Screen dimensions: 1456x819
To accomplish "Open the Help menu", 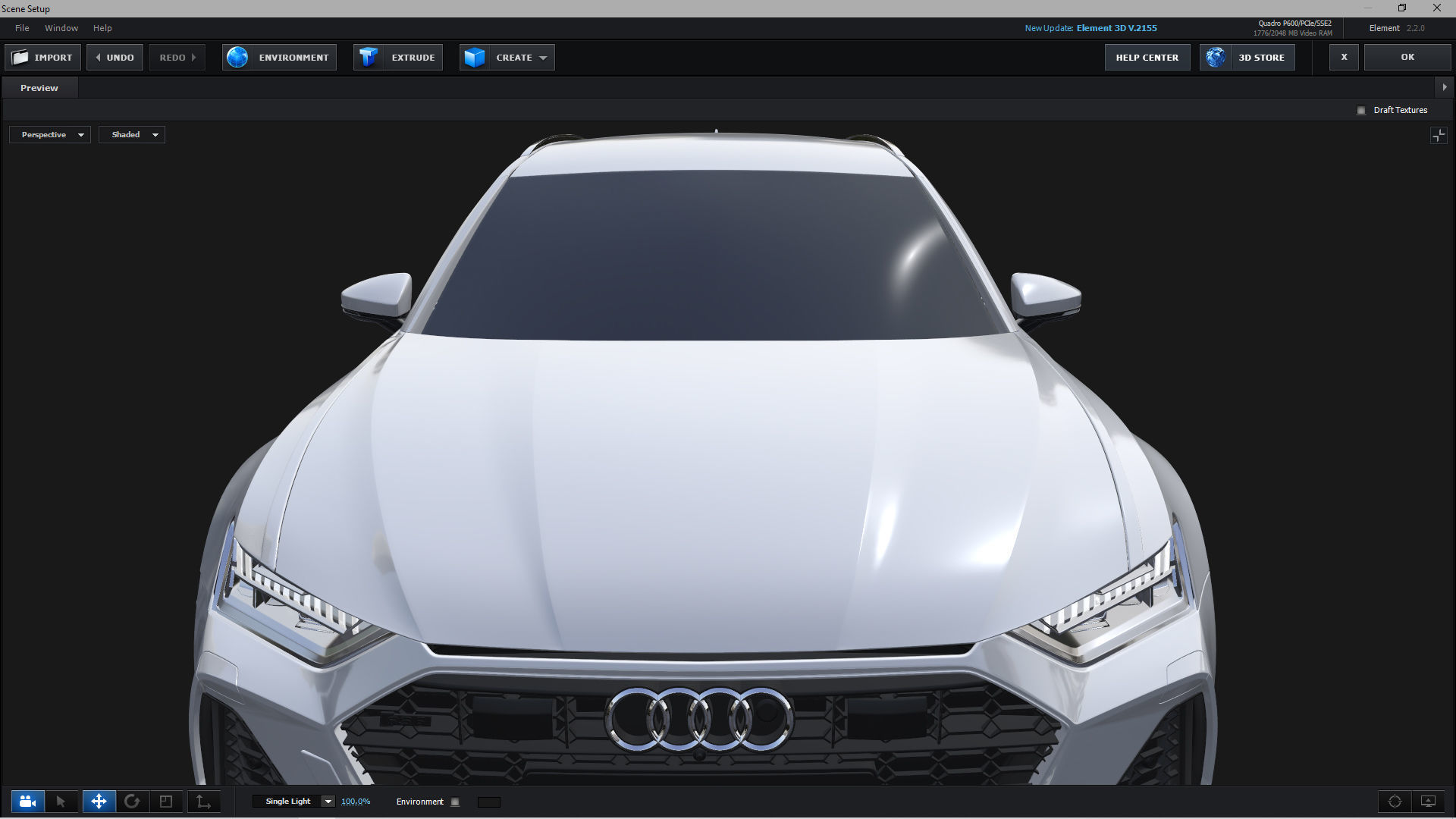I will tap(102, 28).
